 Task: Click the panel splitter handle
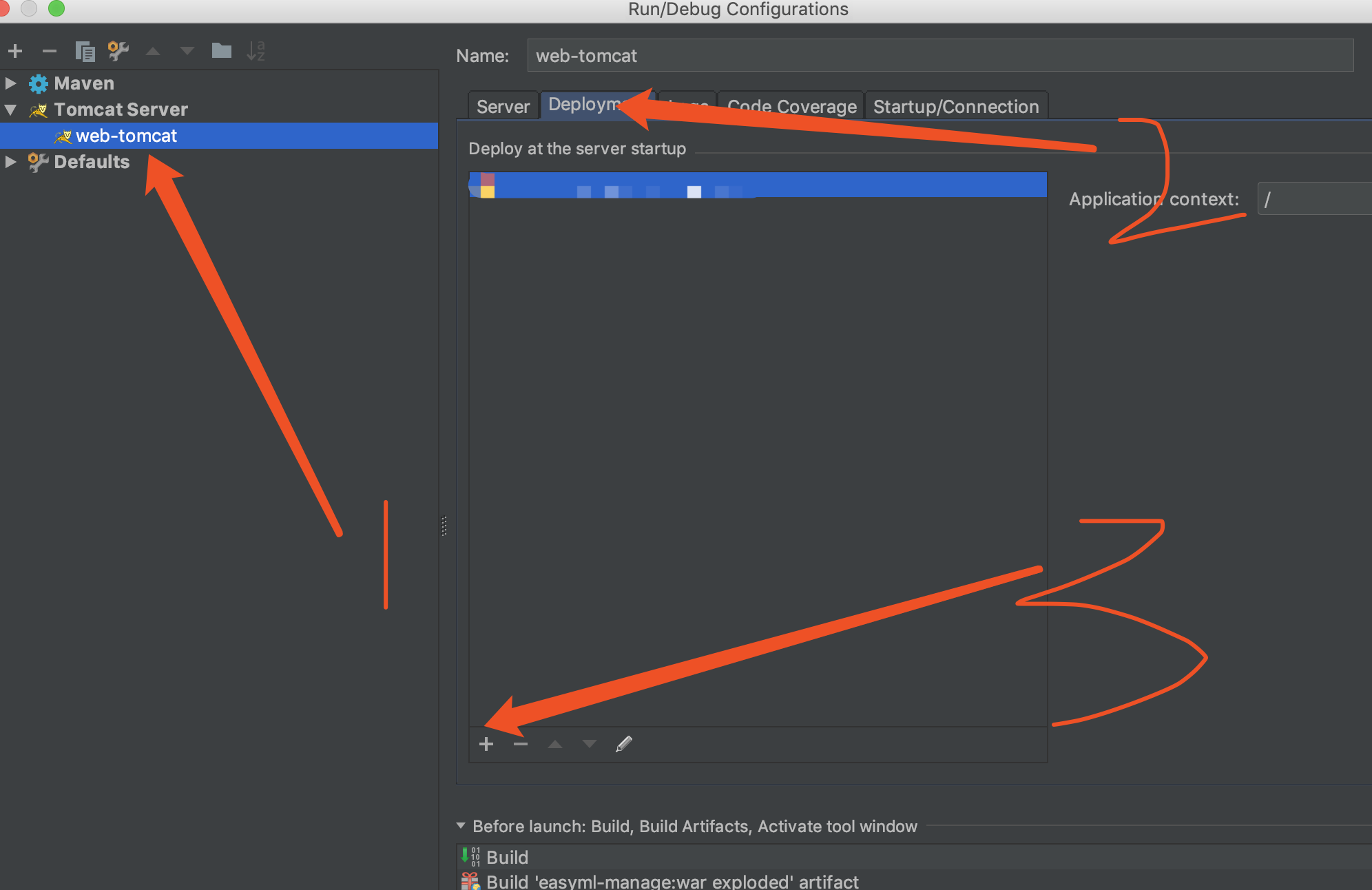(x=444, y=526)
